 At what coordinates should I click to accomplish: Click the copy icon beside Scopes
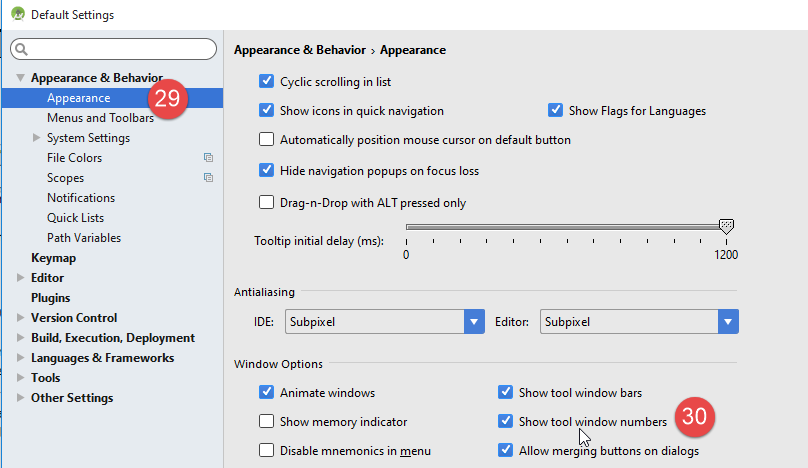point(208,178)
